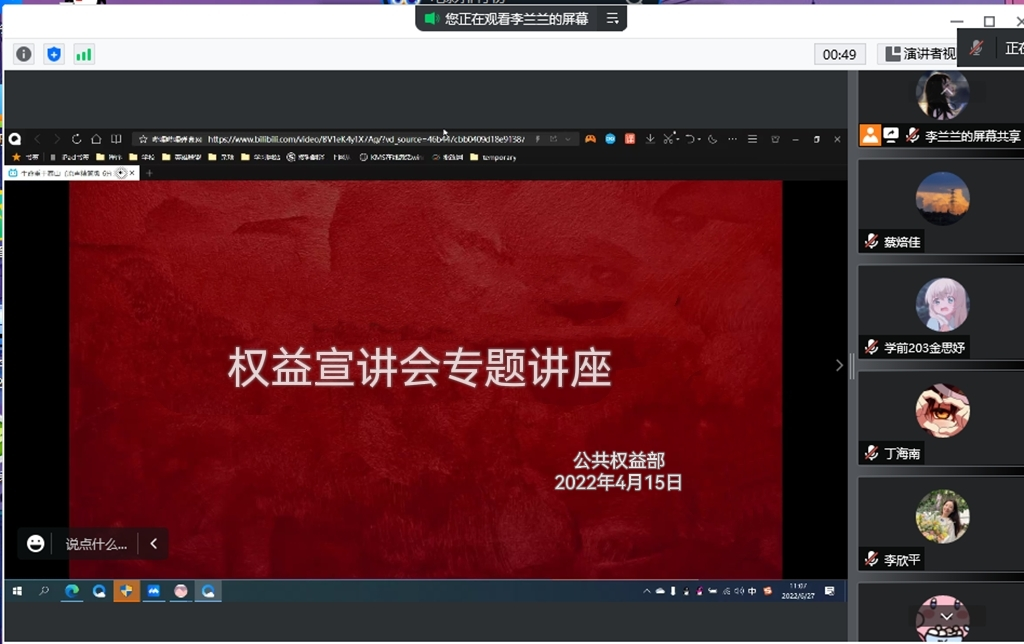Click the 公共权益部 text on slide
Viewport: 1024px width, 644px height.
618,460
